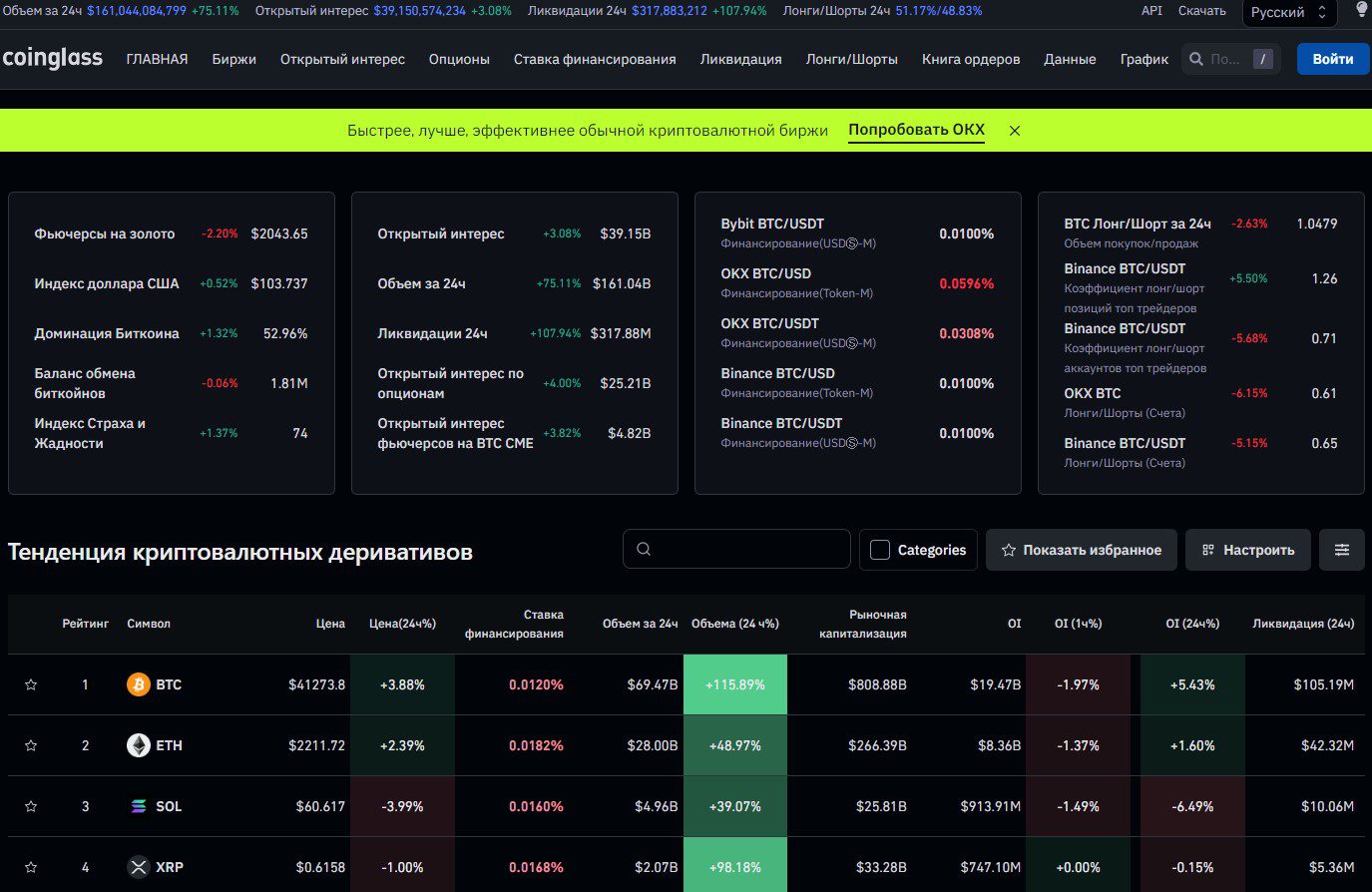Open the Опционы menu
1372x892 pixels.
click(459, 59)
